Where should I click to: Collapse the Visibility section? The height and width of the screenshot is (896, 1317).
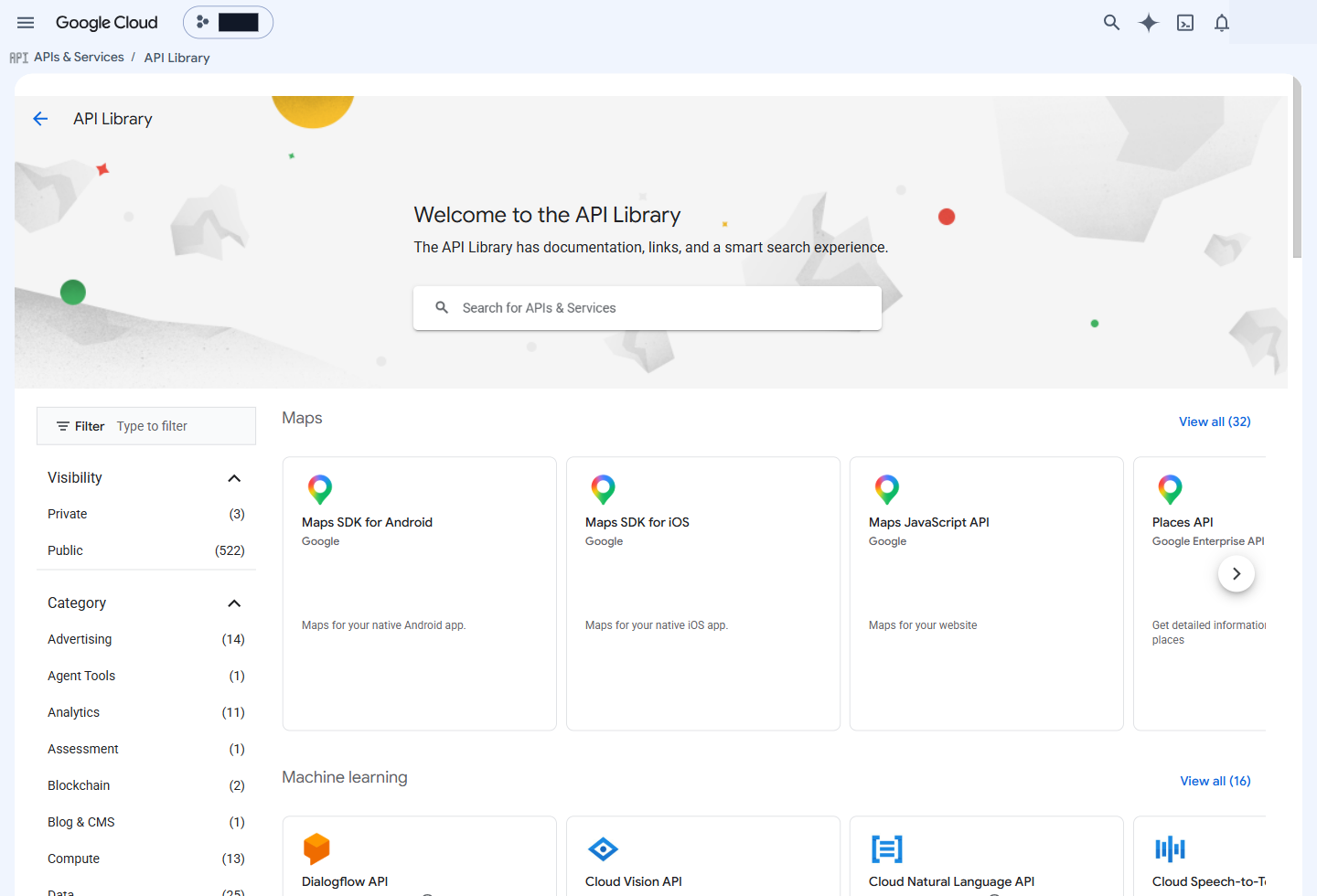[234, 478]
